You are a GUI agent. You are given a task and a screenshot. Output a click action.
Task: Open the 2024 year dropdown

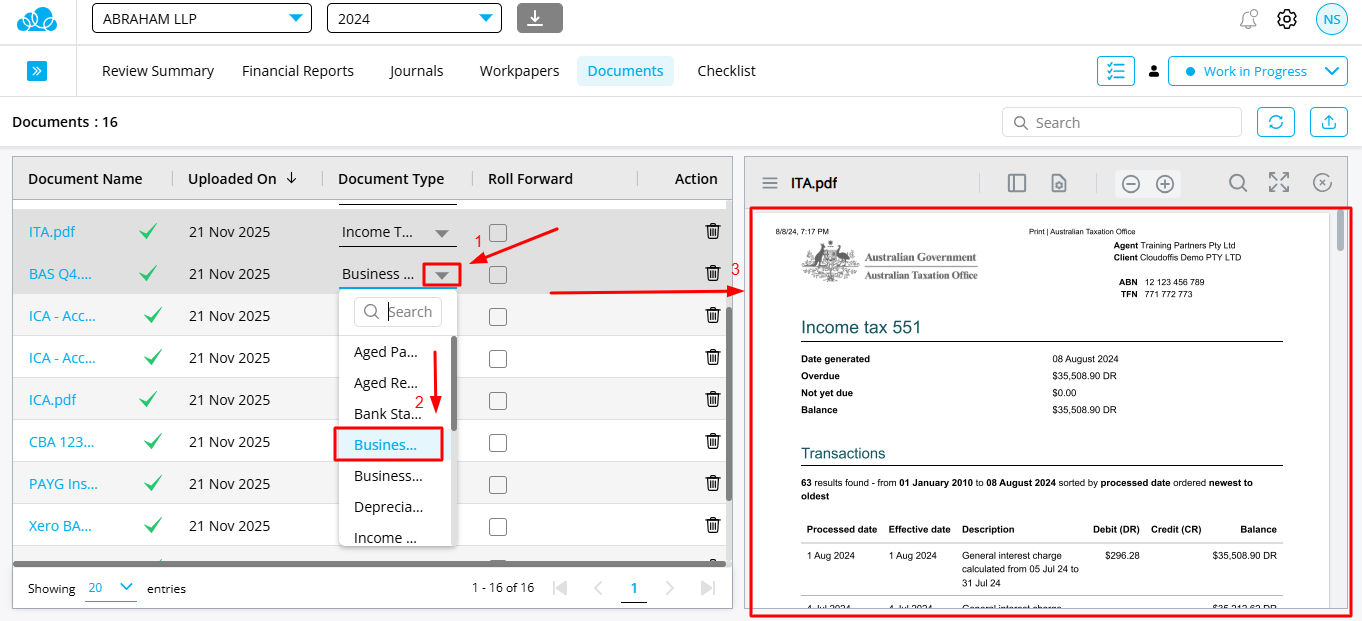(414, 18)
